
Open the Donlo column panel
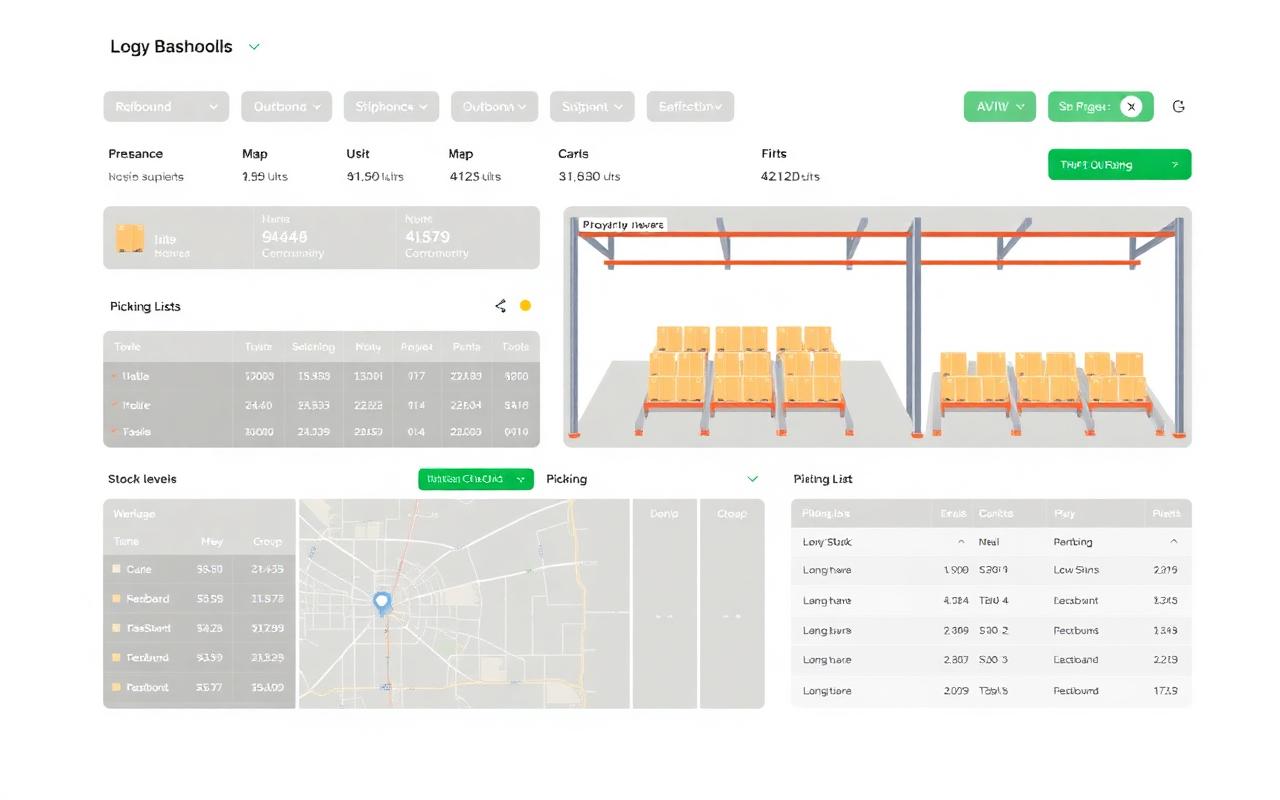tap(664, 604)
